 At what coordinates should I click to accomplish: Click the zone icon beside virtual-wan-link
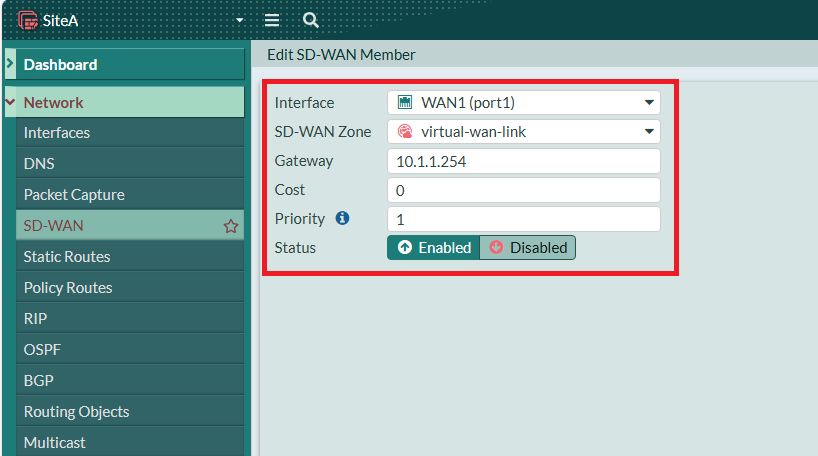(405, 131)
